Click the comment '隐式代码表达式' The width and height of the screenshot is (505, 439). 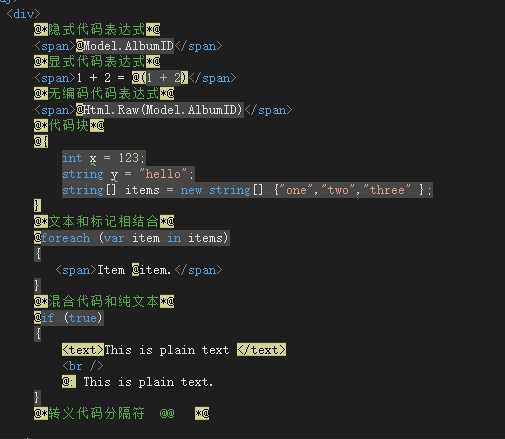97,30
